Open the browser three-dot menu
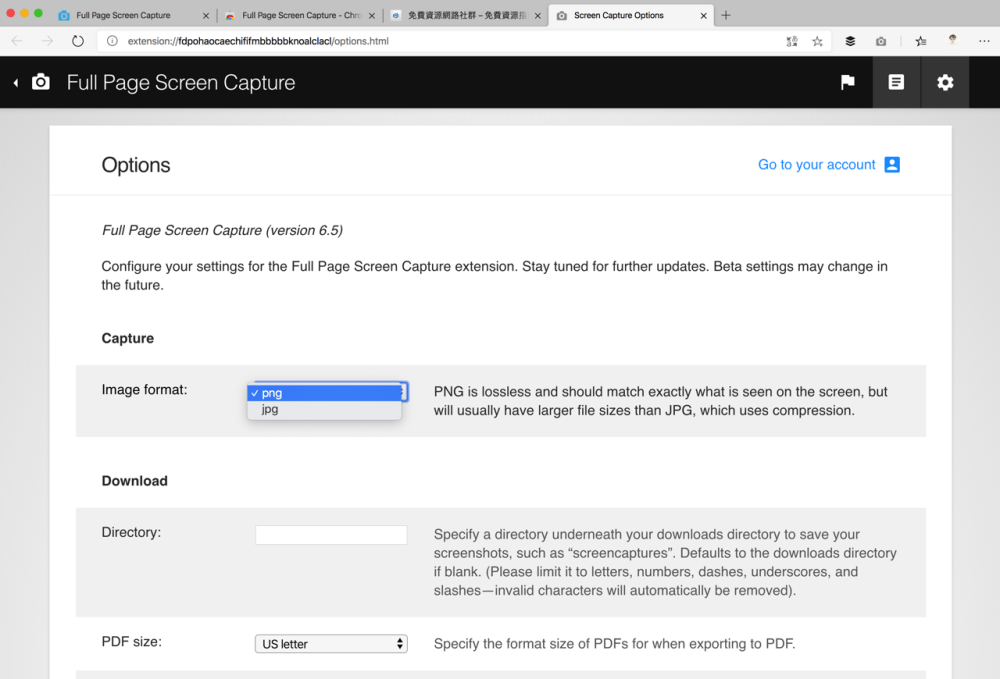This screenshot has width=1000, height=679. click(984, 41)
